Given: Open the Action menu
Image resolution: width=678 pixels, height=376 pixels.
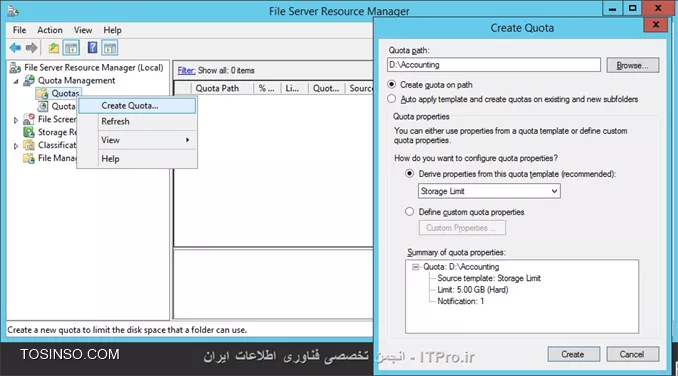Looking at the screenshot, I should 50,30.
